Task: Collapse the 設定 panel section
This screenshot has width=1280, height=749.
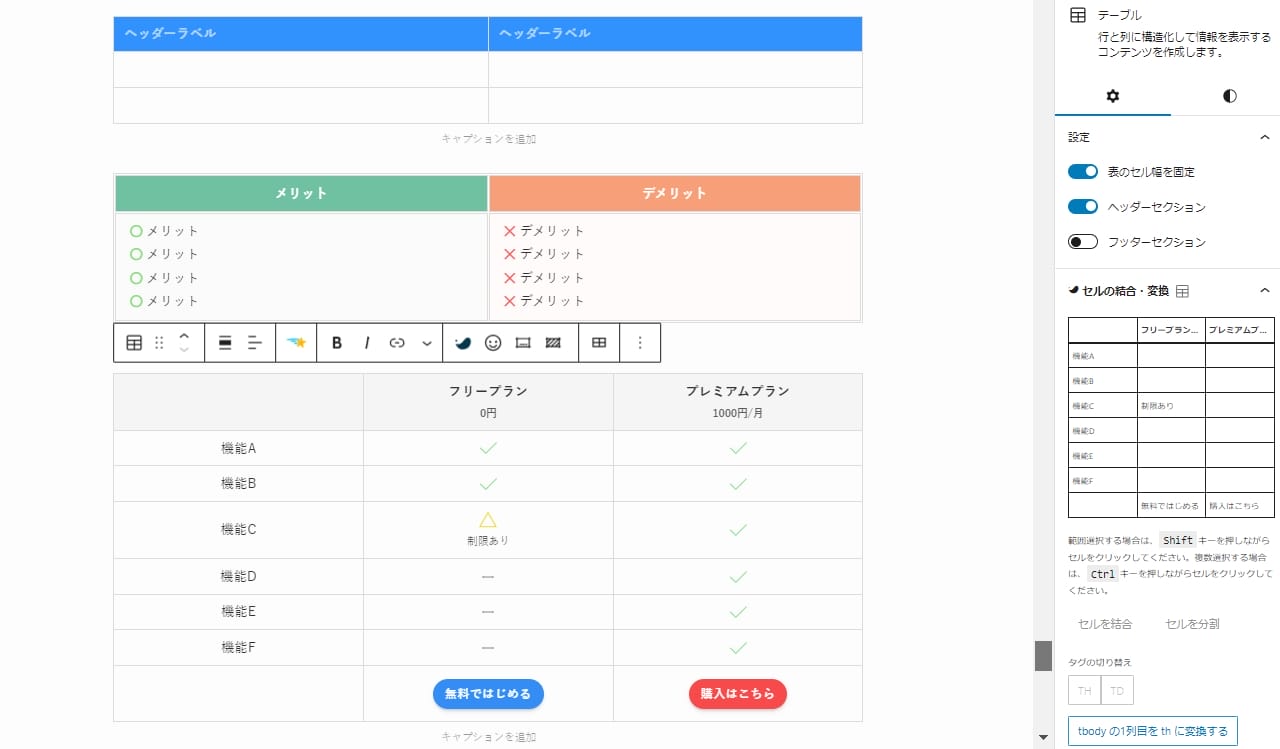Action: (1264, 137)
